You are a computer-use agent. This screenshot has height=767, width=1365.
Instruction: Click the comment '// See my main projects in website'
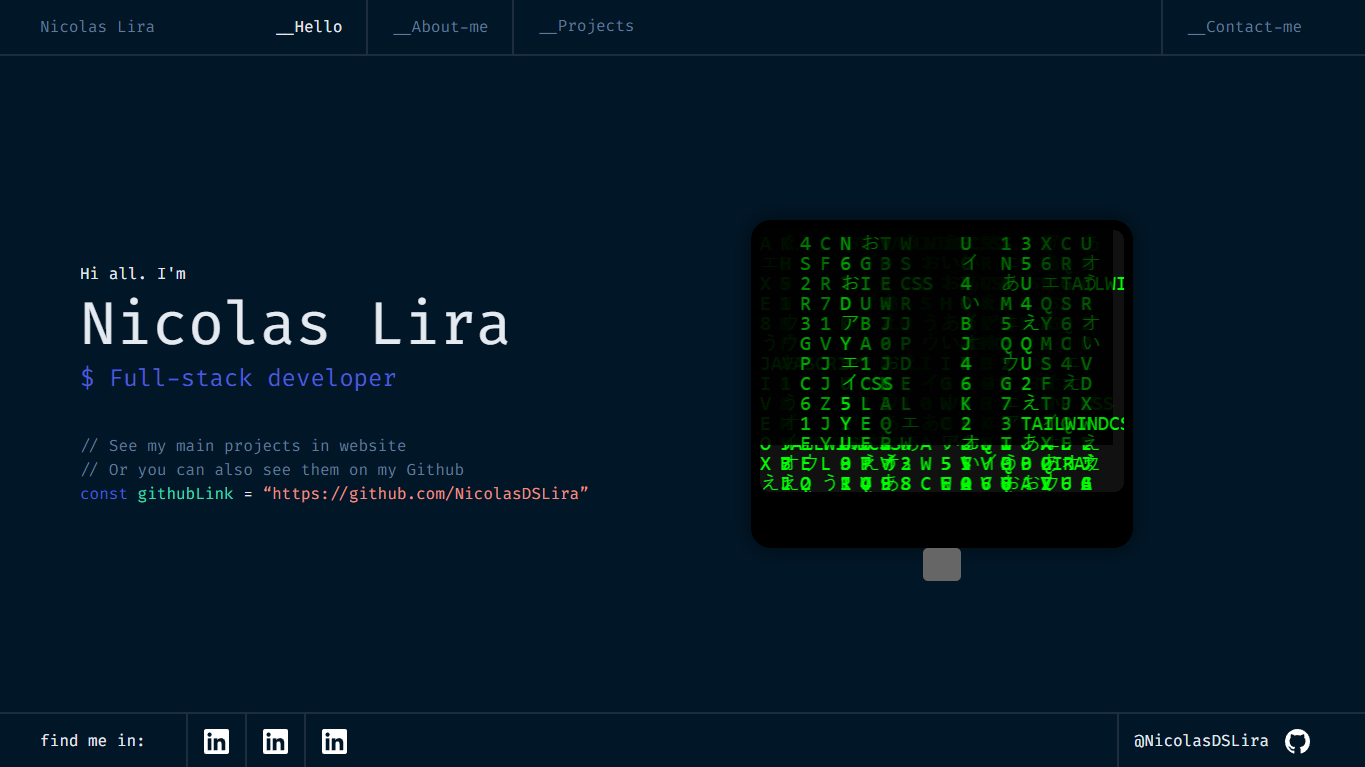pos(243,445)
